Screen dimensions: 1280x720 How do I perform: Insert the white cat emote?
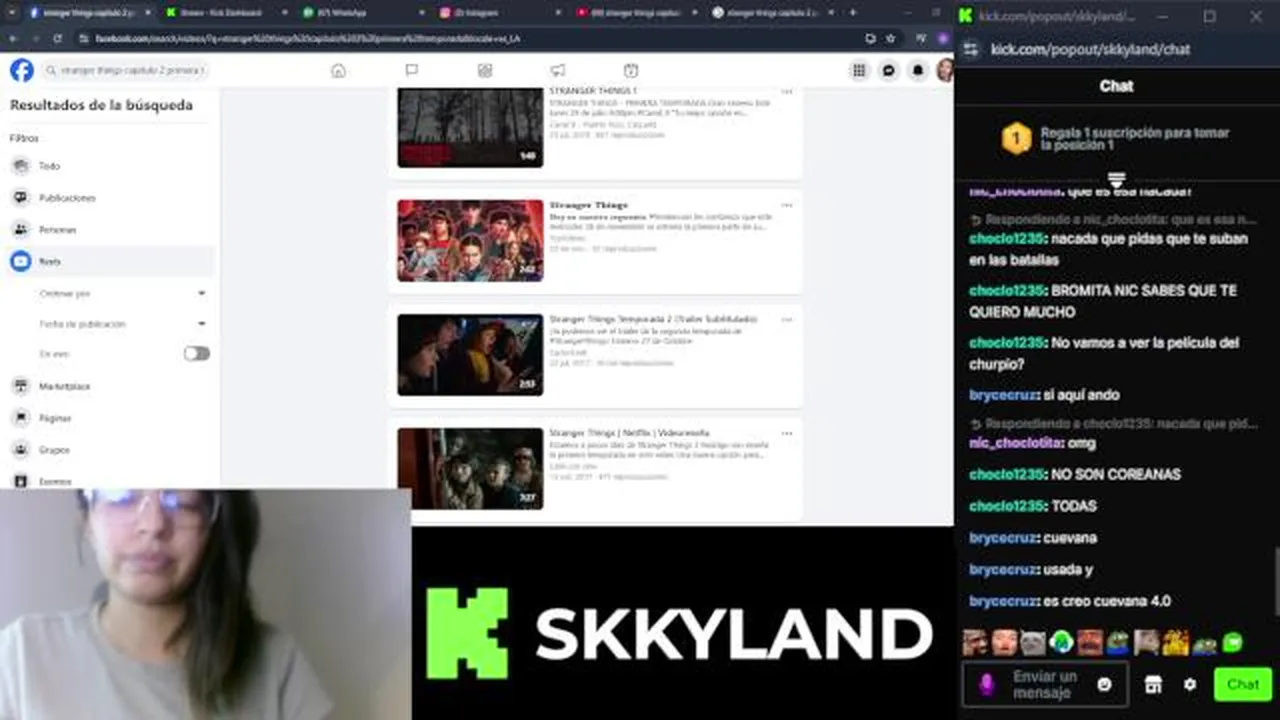1033,642
